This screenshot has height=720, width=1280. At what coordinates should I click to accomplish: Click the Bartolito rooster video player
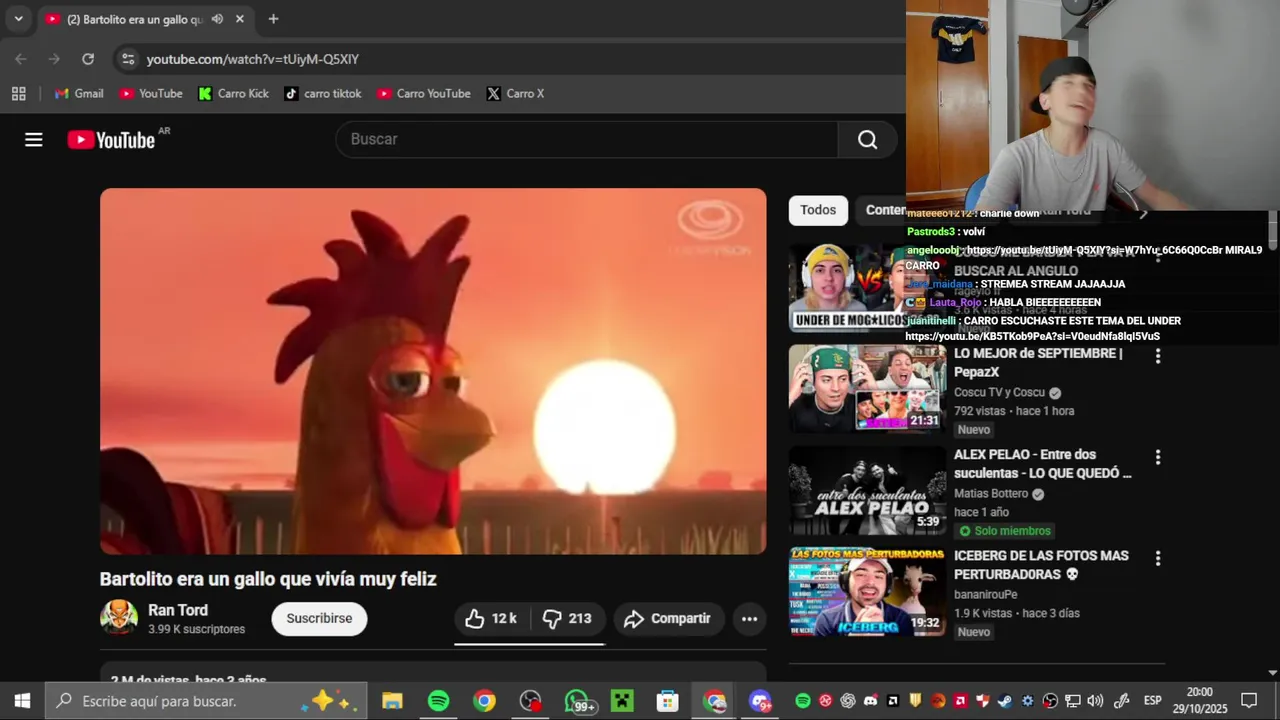click(433, 371)
